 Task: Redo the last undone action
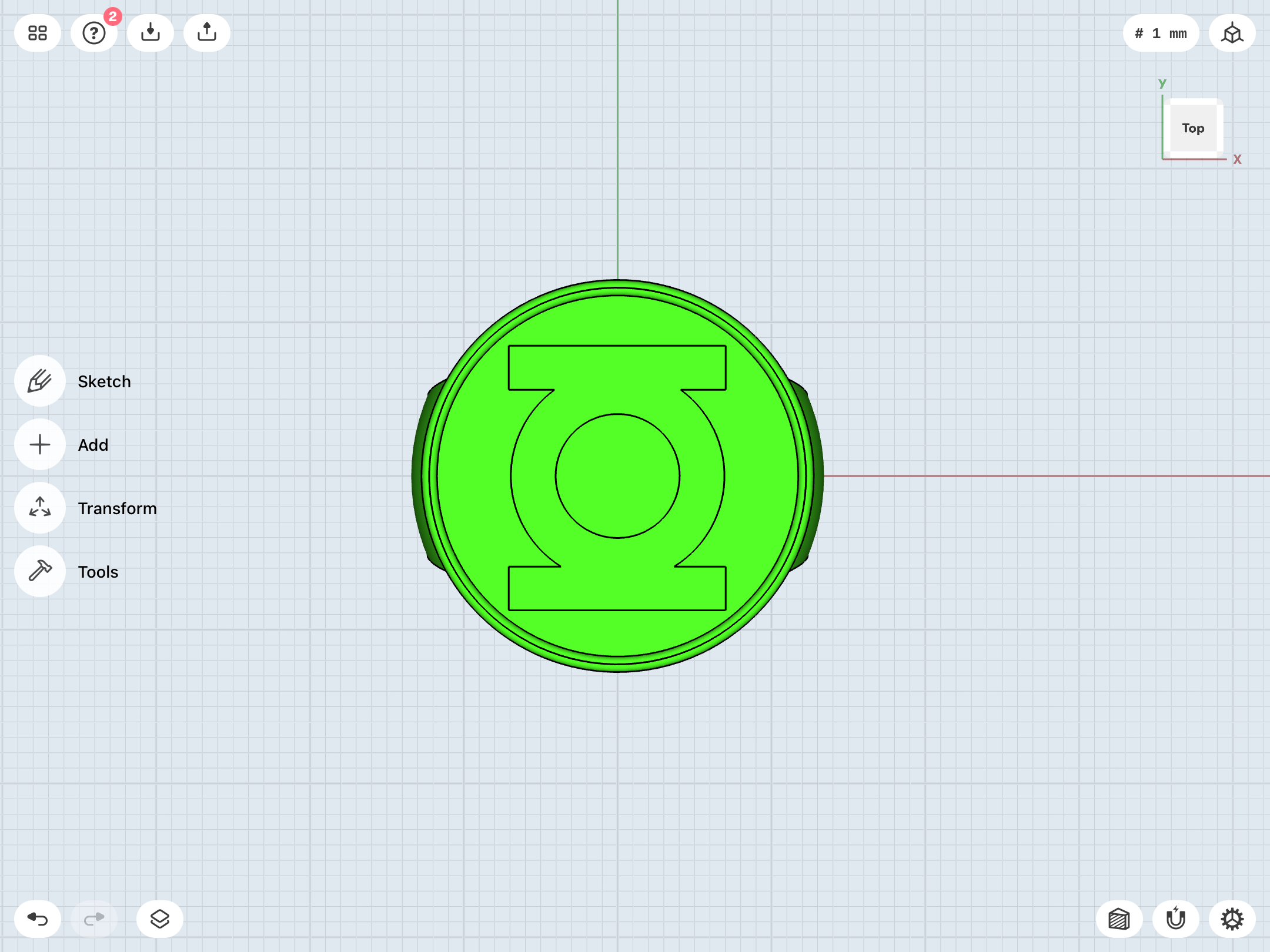click(94, 919)
